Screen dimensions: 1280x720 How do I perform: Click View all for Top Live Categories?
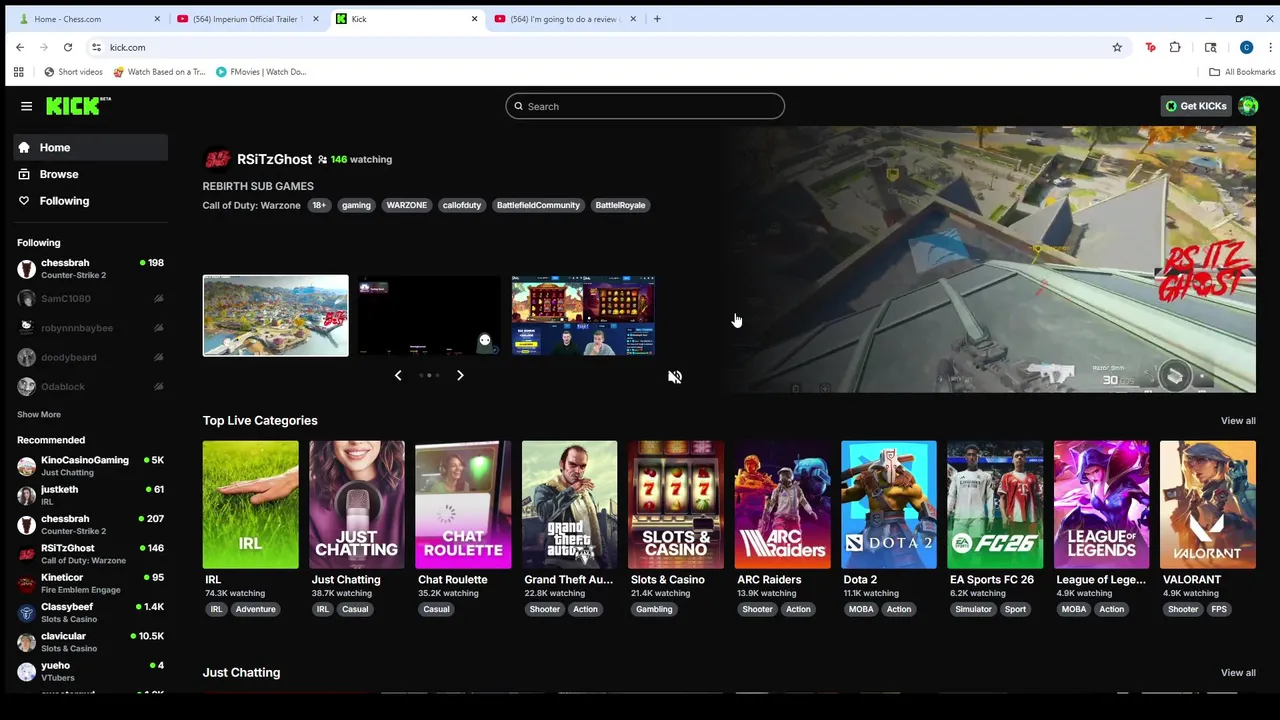click(x=1238, y=421)
